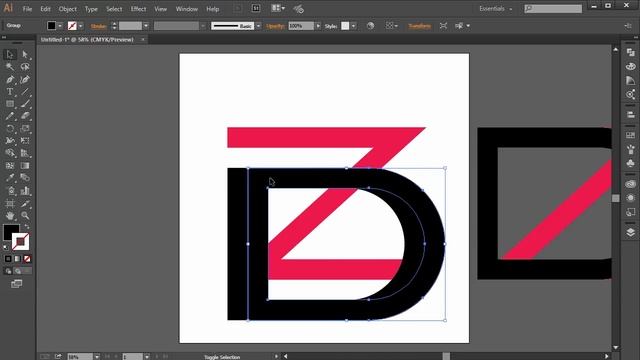Select the Lasso tool
Screen dimensions: 640x360
coord(25,67)
